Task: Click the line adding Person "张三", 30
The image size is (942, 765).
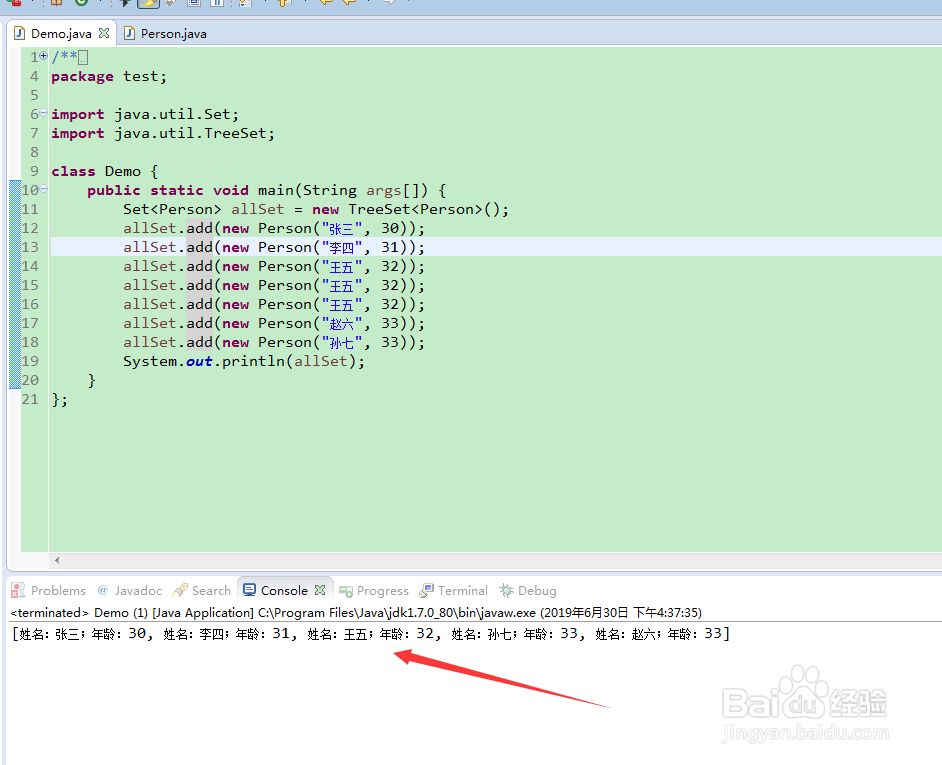Action: pos(274,228)
